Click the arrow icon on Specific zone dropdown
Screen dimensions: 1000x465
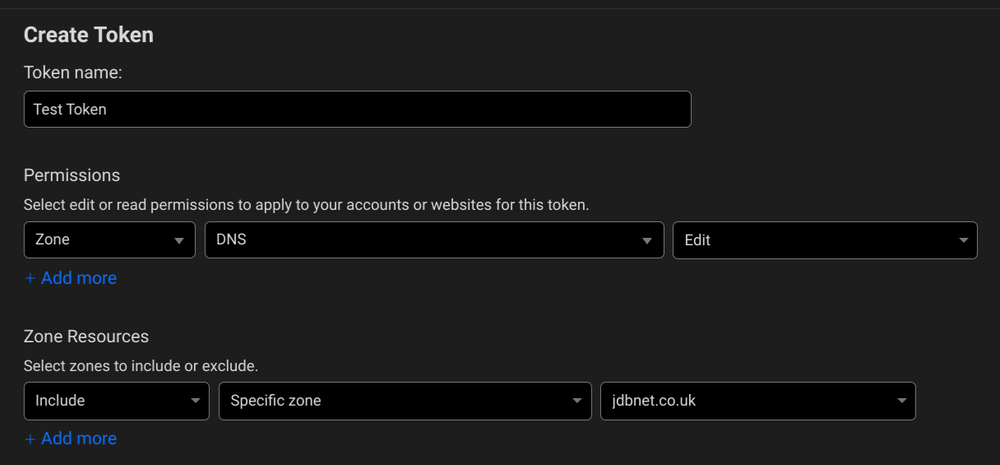(x=576, y=402)
